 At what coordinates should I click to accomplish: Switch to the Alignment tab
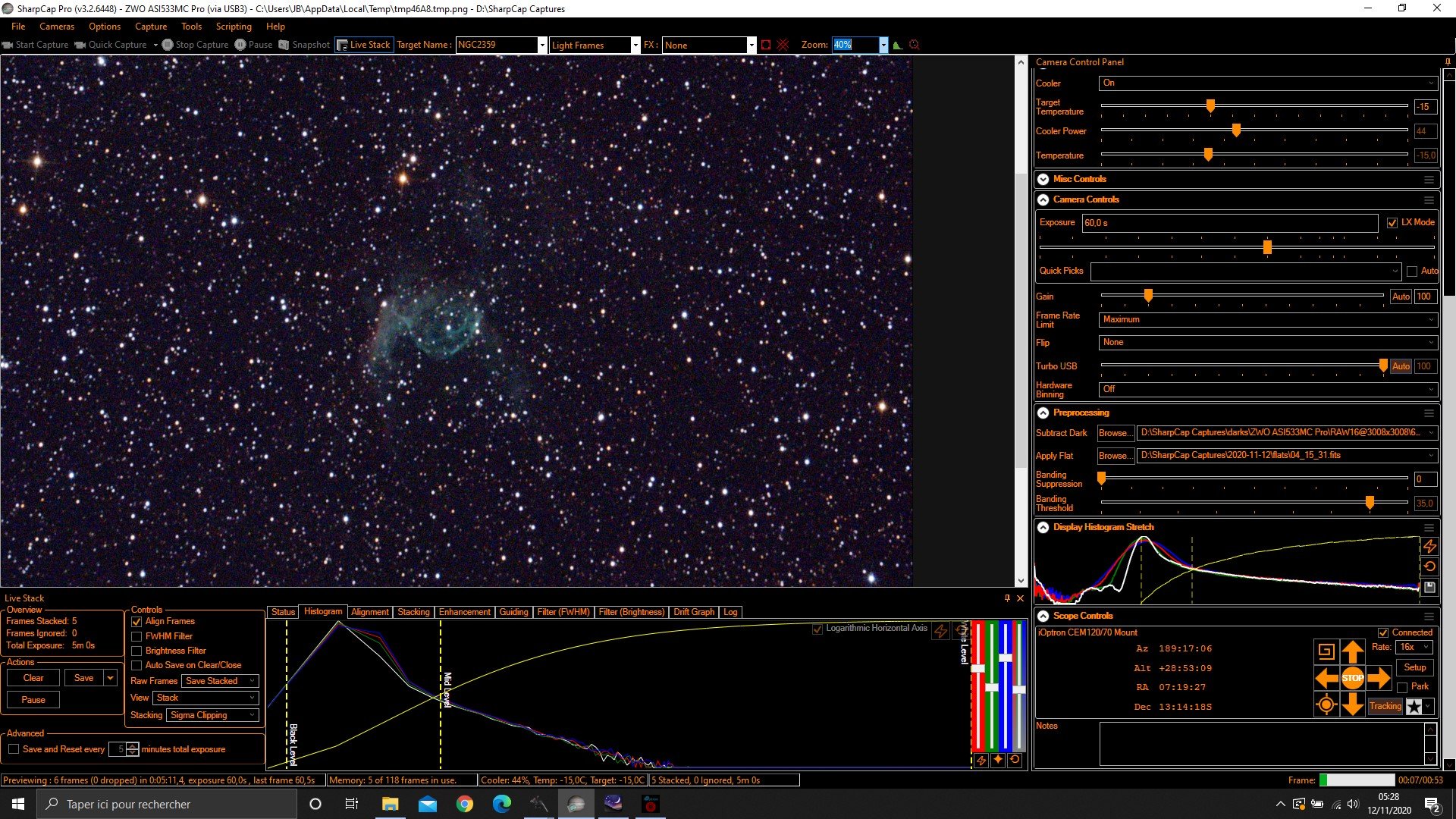pyautogui.click(x=370, y=612)
